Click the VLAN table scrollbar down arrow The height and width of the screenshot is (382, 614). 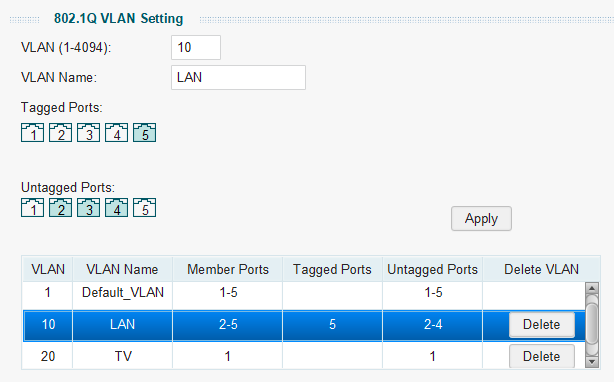pyautogui.click(x=592, y=362)
